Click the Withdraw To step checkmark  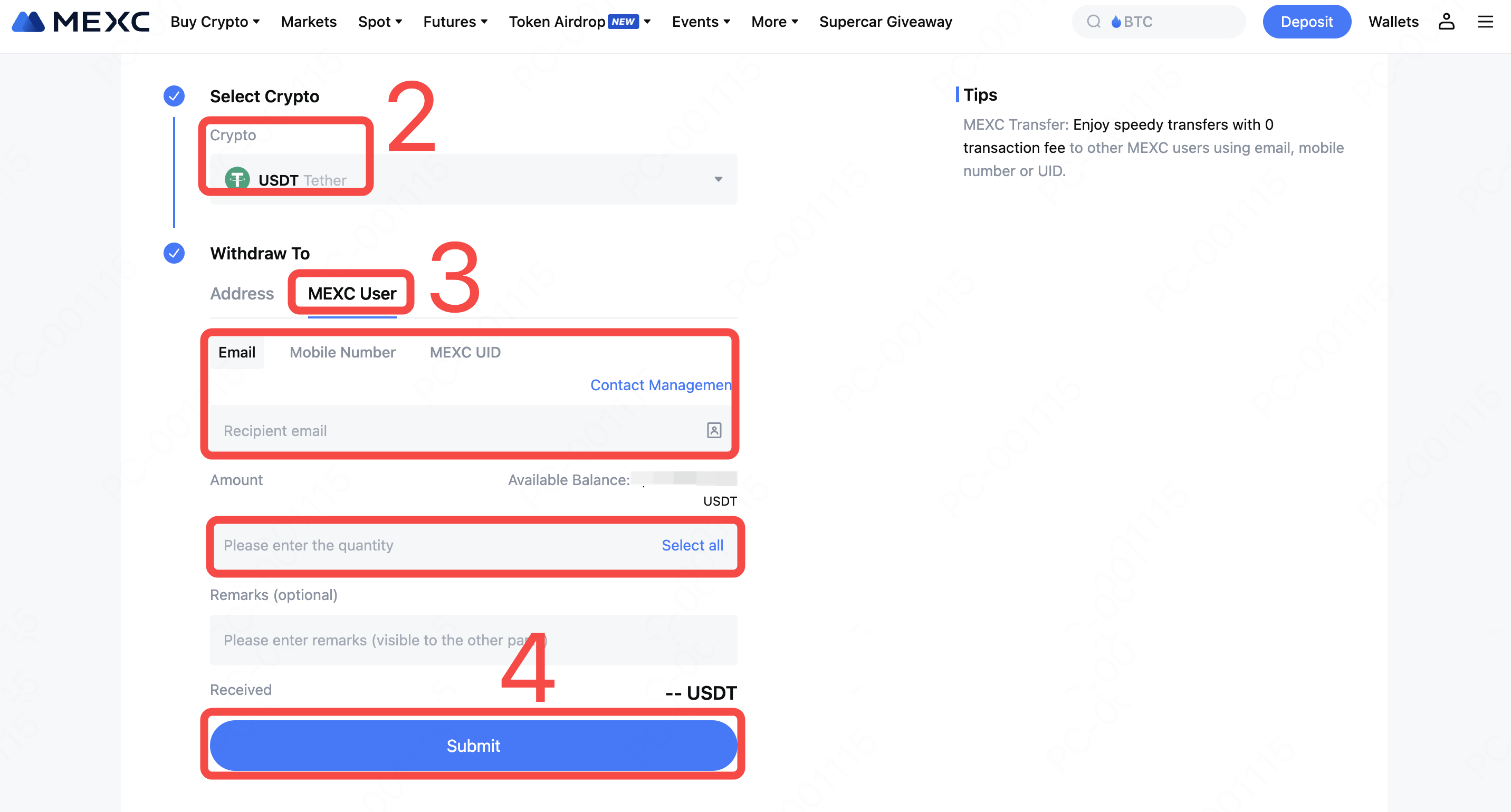pos(174,253)
